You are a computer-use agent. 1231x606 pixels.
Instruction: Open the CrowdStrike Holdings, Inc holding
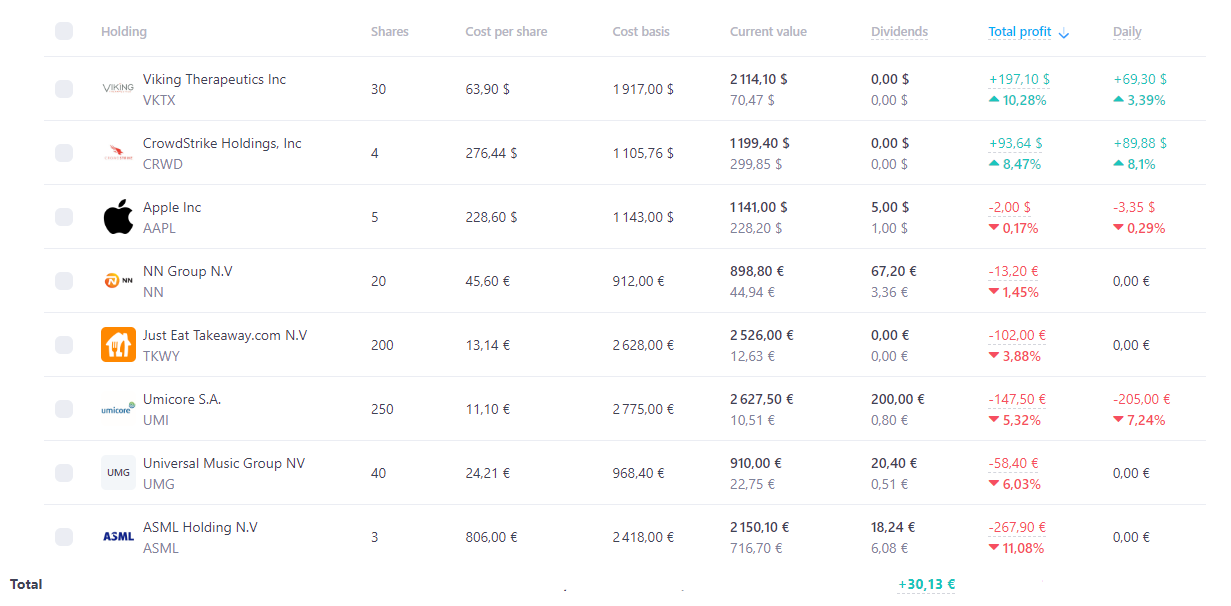point(222,143)
